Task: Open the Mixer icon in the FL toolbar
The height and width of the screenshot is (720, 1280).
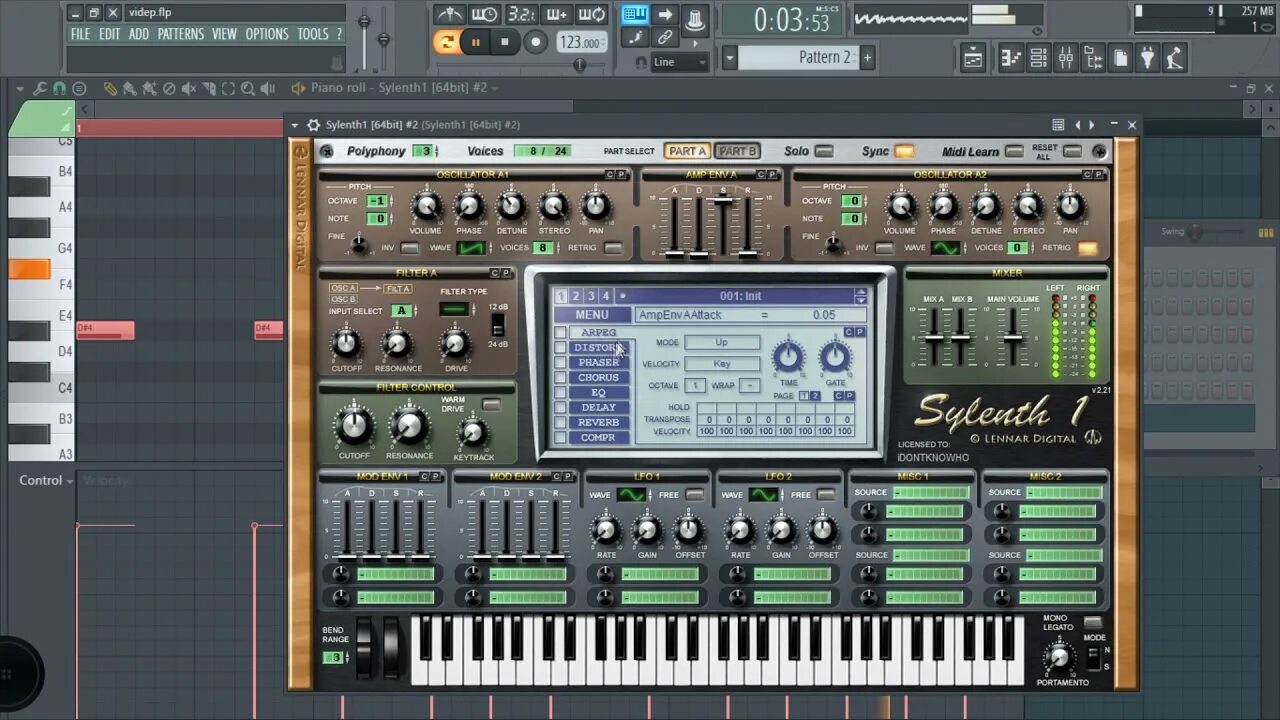Action: (1065, 58)
